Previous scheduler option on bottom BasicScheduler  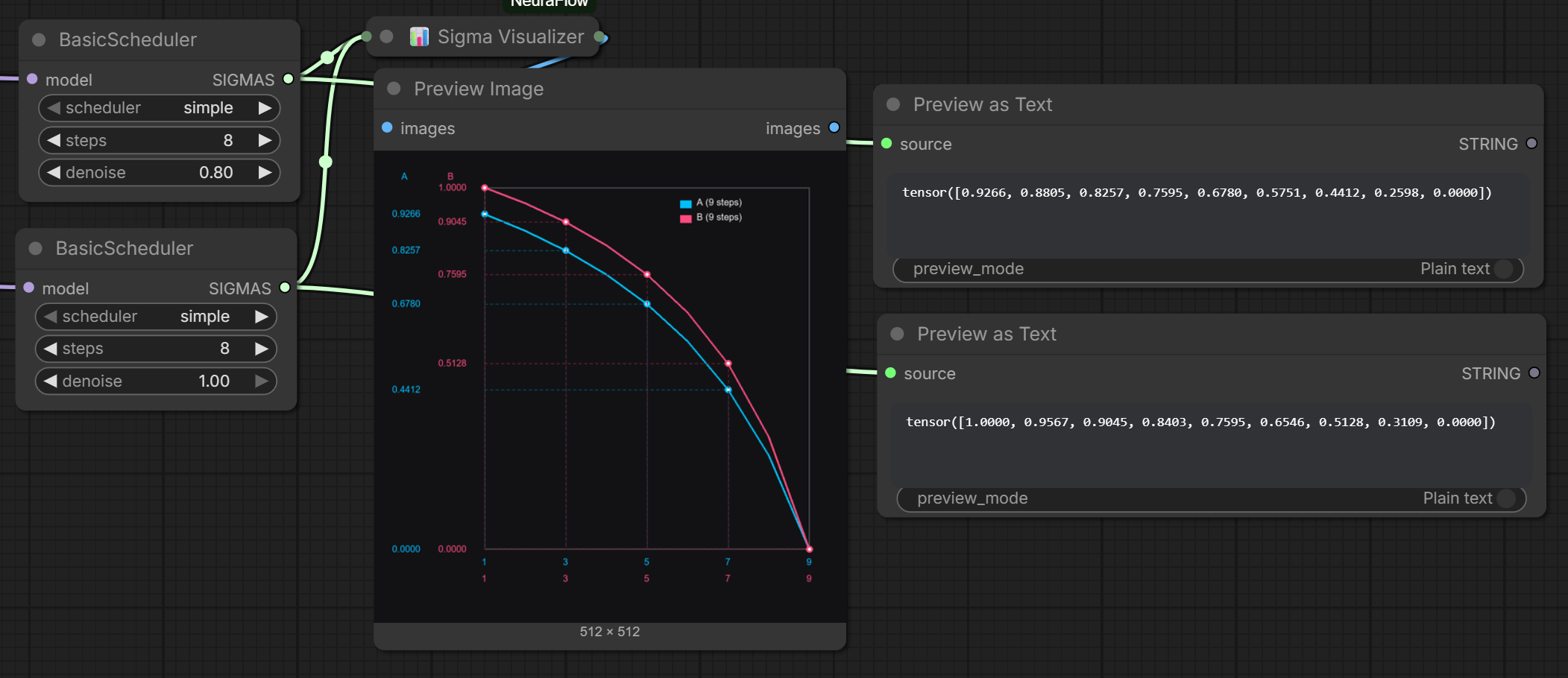click(51, 317)
